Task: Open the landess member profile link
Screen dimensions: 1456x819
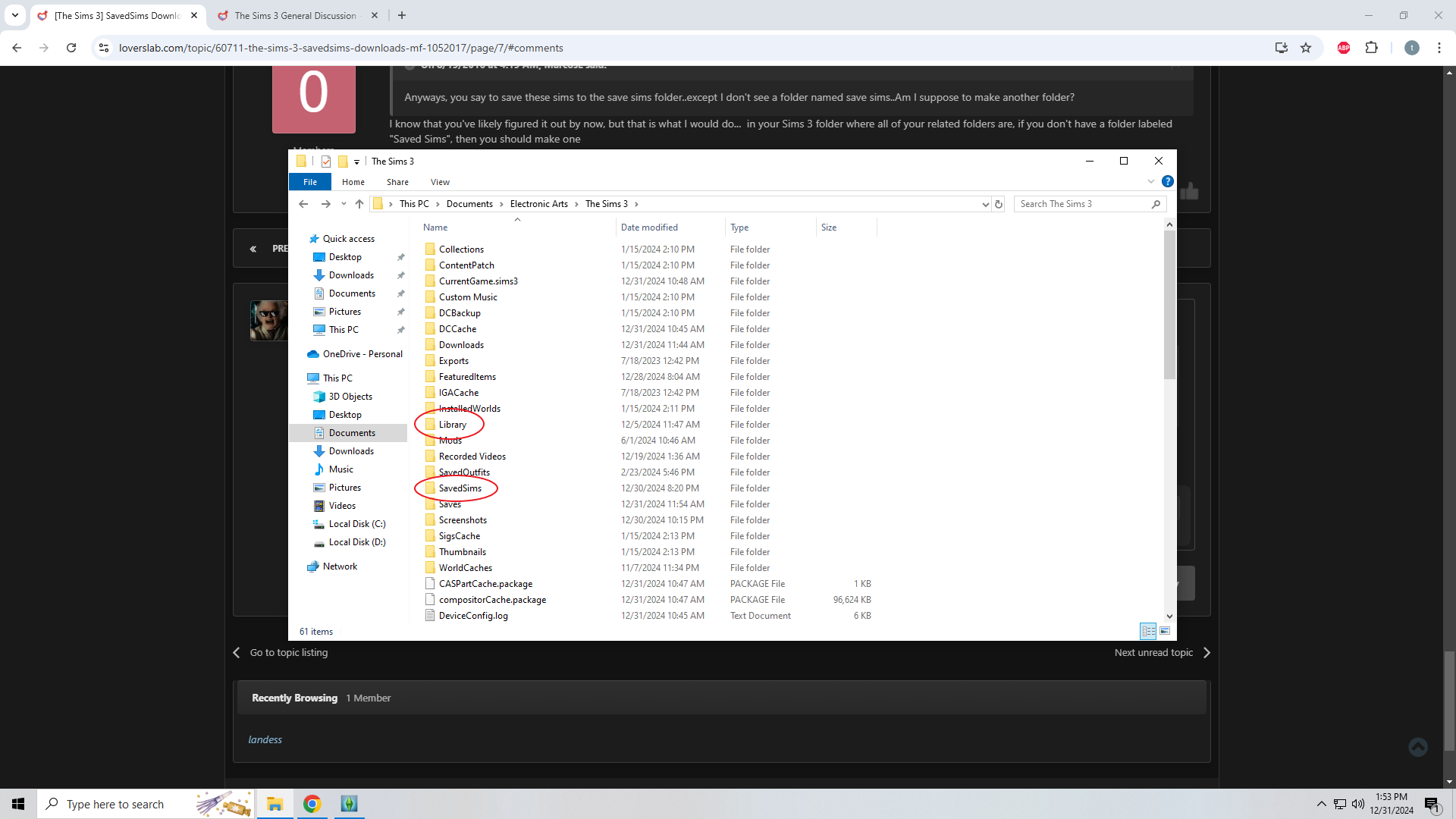Action: coord(265,740)
